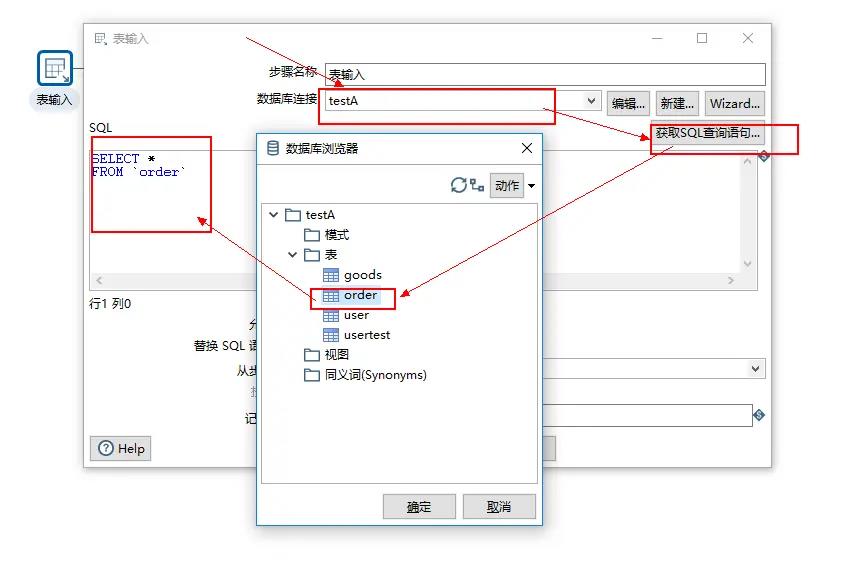841x582 pixels.
Task: Select the usertest table icon
Action: (331, 335)
